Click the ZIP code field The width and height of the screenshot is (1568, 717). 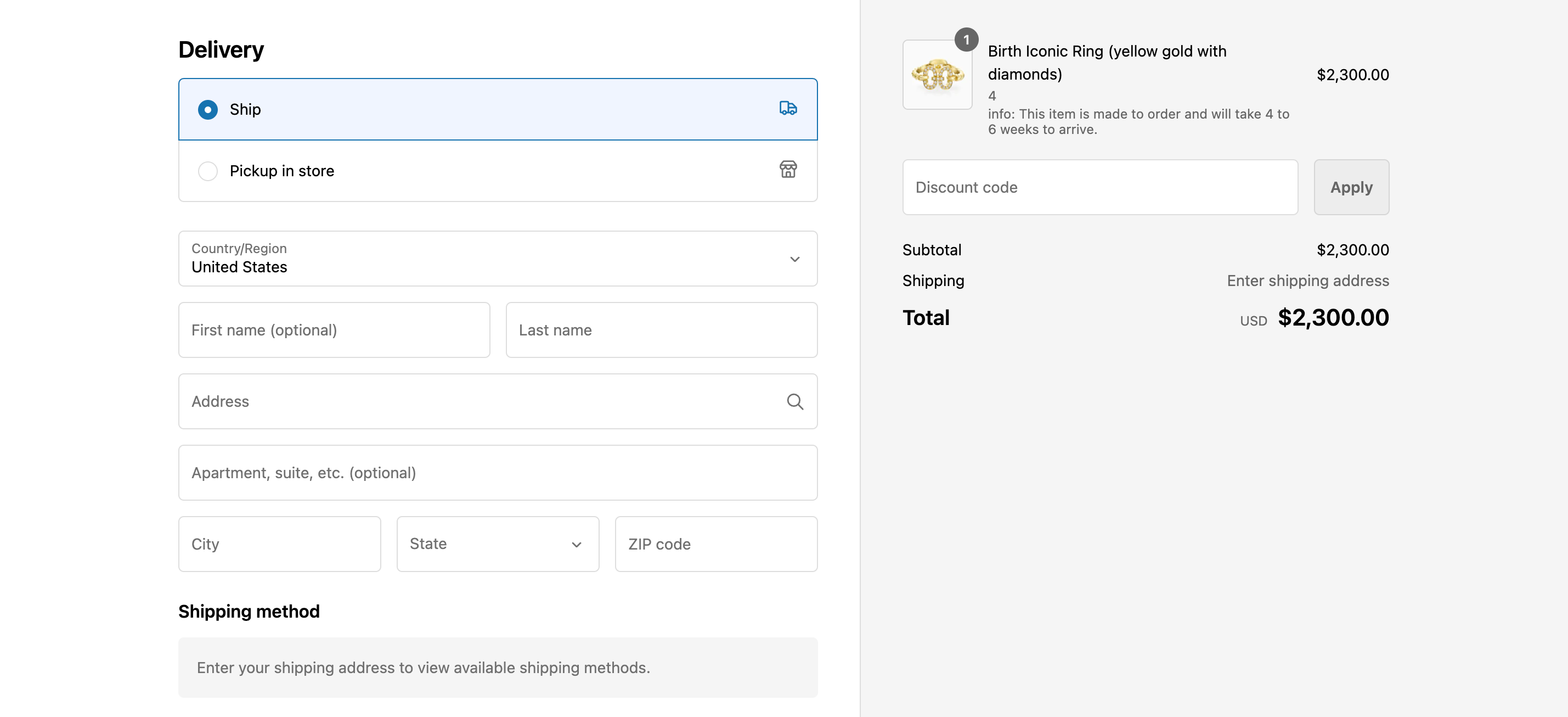tap(716, 544)
